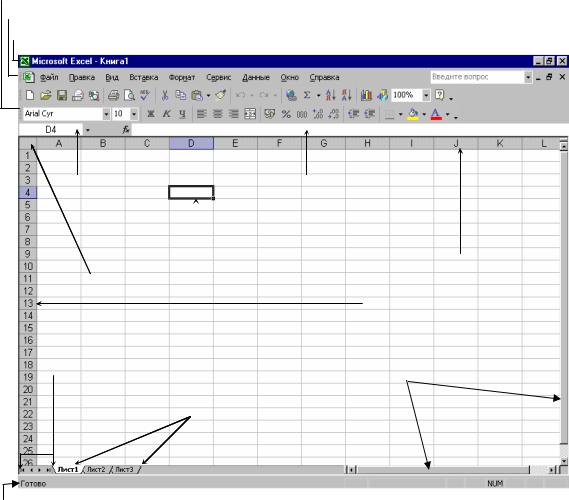The height and width of the screenshot is (500, 569).
Task: Click the Print icon in toolbar
Action: 114,95
